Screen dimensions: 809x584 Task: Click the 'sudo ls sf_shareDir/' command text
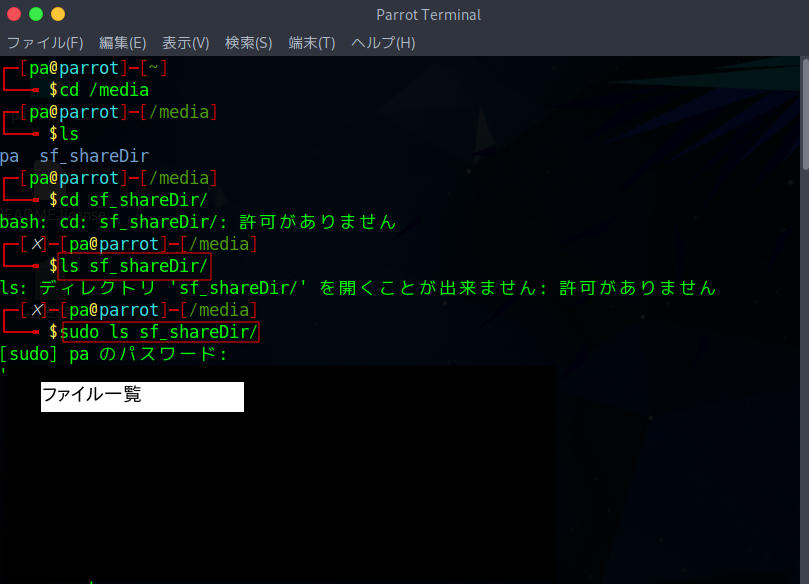coord(159,332)
